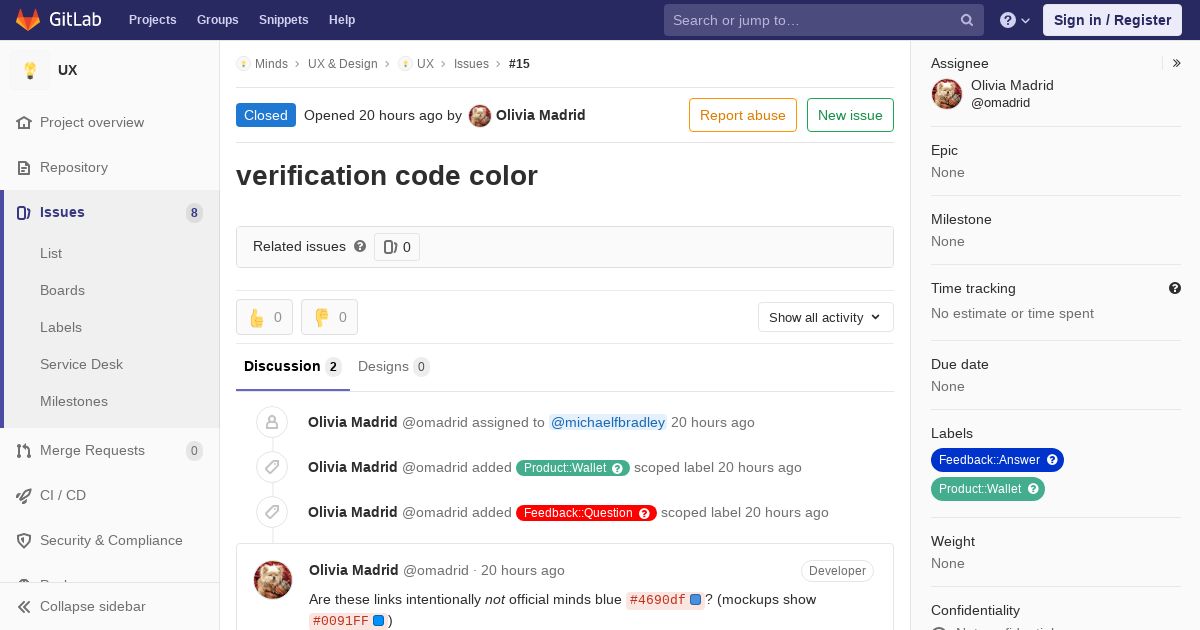Open Merge Requests from sidebar
Viewport: 1200px width, 630px height.
[x=92, y=450]
